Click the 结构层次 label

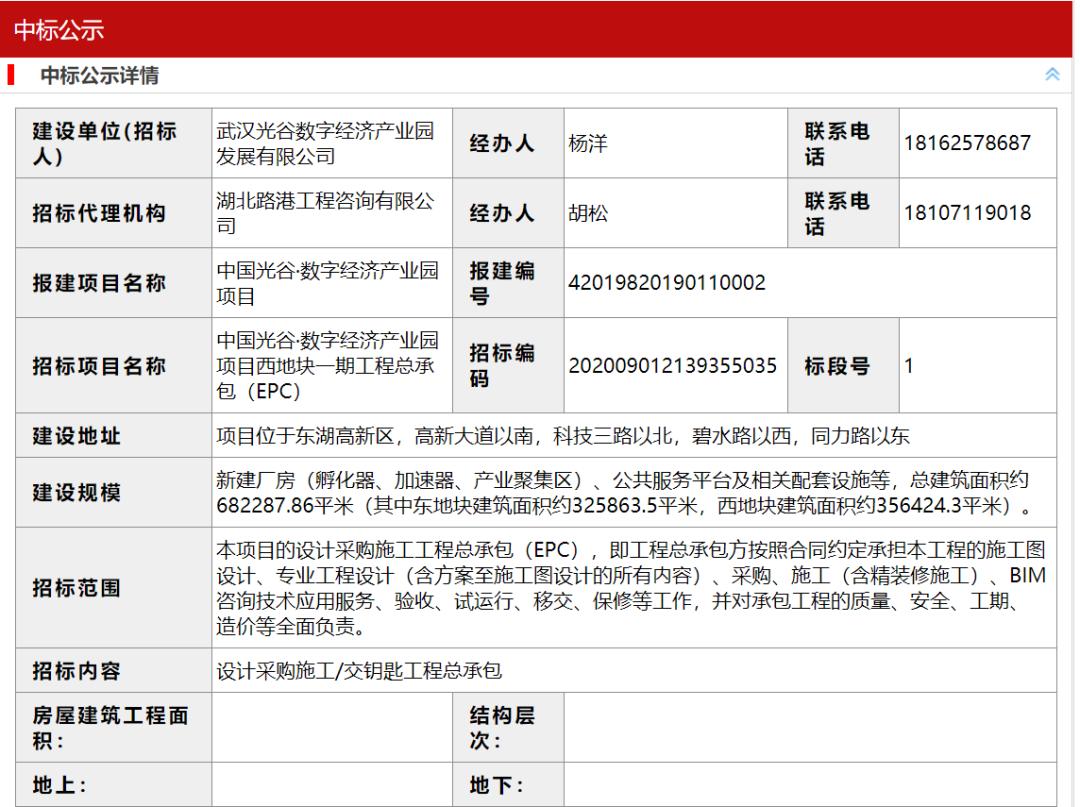tap(502, 728)
